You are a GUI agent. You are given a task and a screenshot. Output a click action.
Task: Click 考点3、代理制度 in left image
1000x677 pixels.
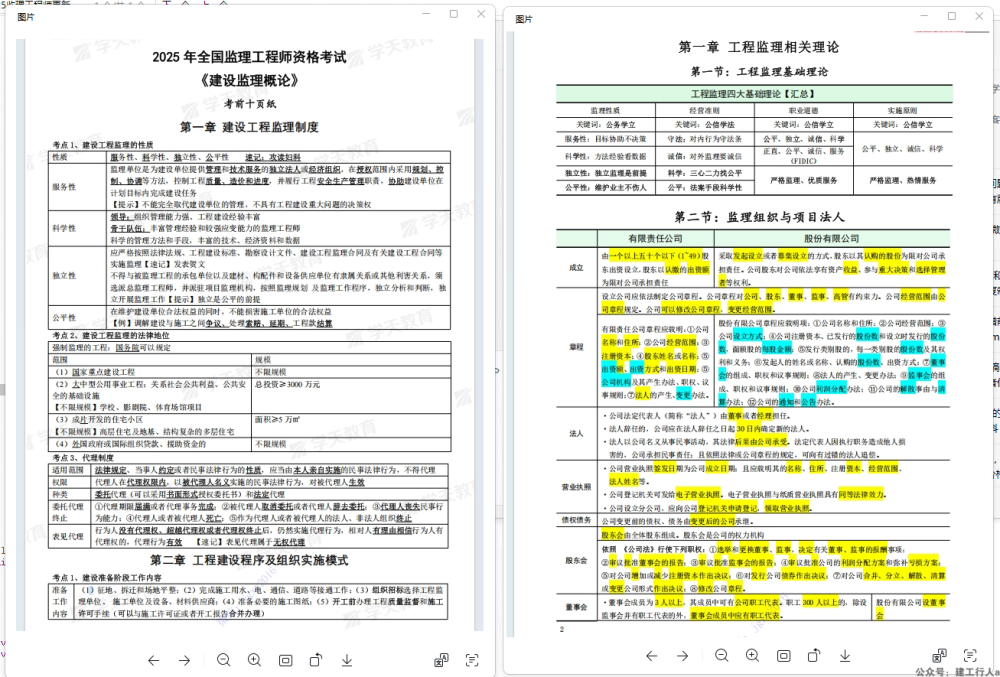(83, 458)
